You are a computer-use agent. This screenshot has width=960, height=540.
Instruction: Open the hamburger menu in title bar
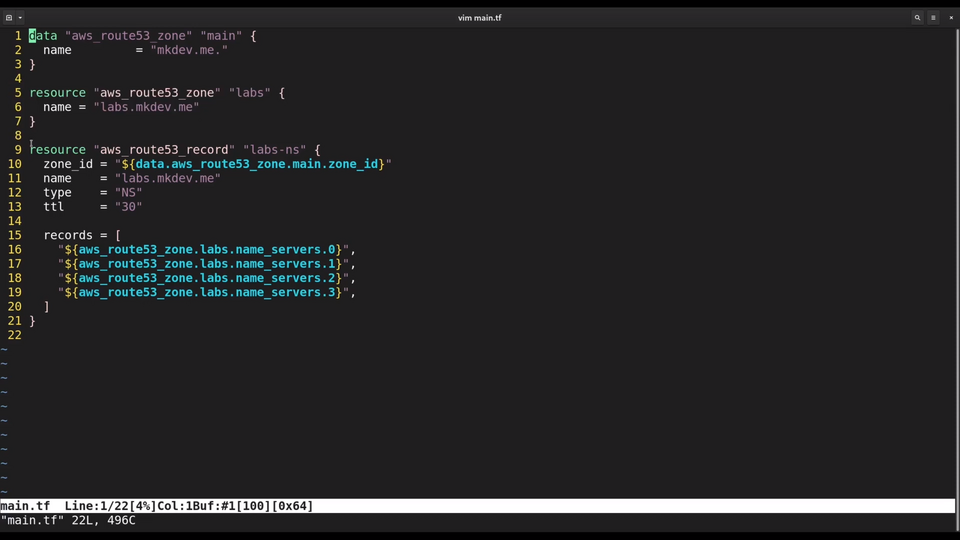pyautogui.click(x=933, y=18)
